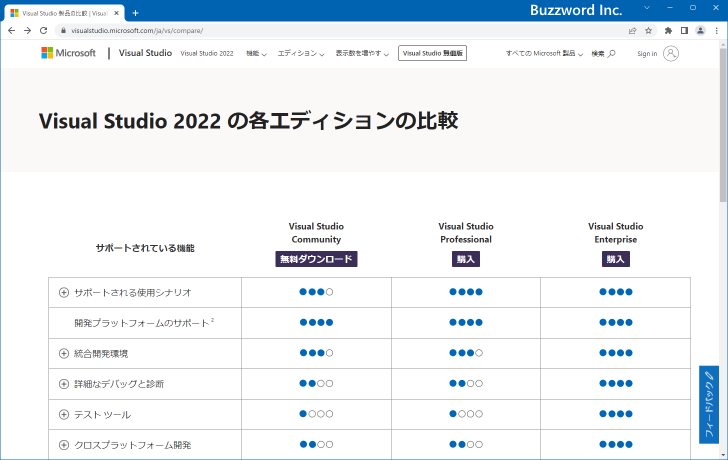Open a new tab with plus button
This screenshot has height=460, width=728.
[135, 13]
